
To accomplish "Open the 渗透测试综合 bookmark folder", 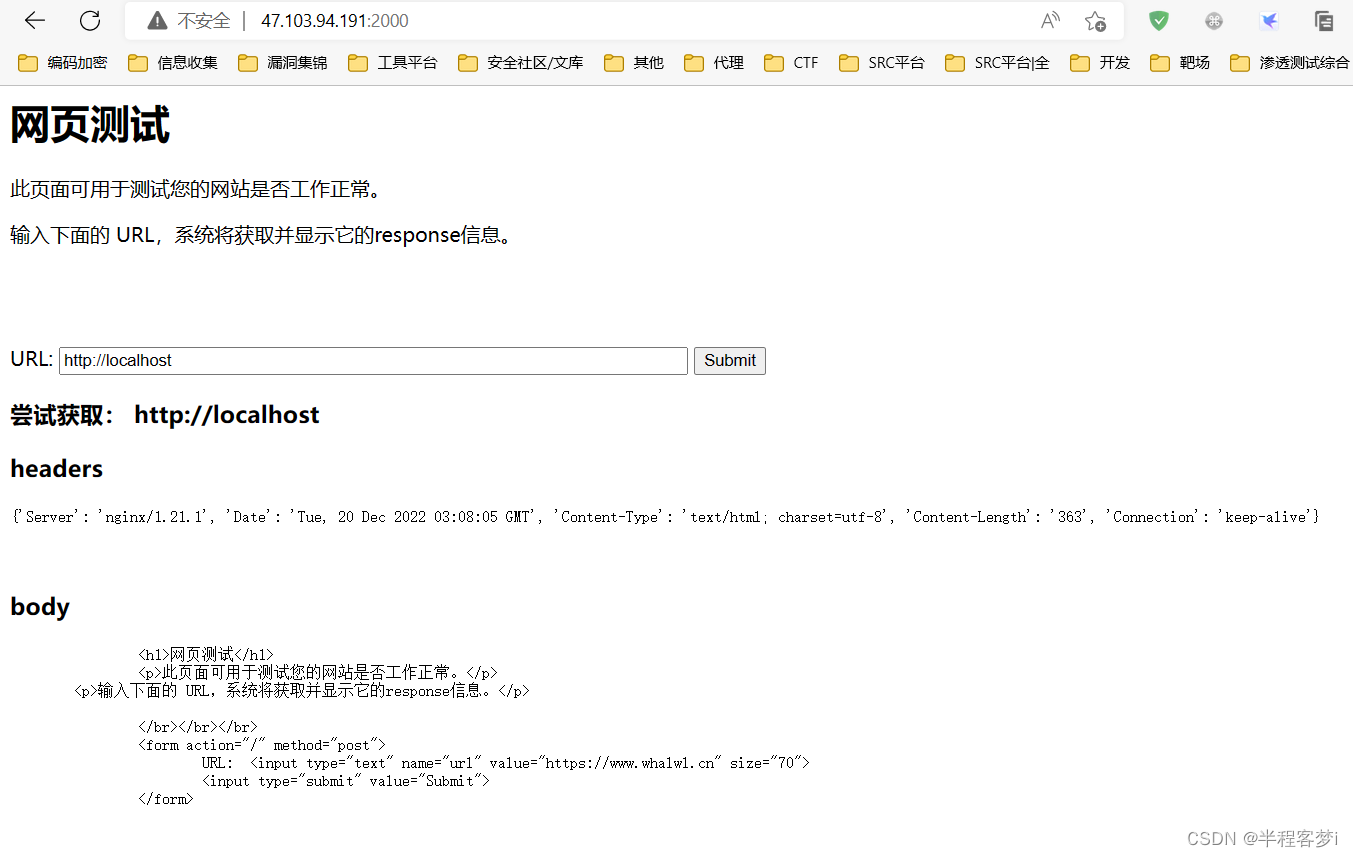I will pyautogui.click(x=1290, y=63).
